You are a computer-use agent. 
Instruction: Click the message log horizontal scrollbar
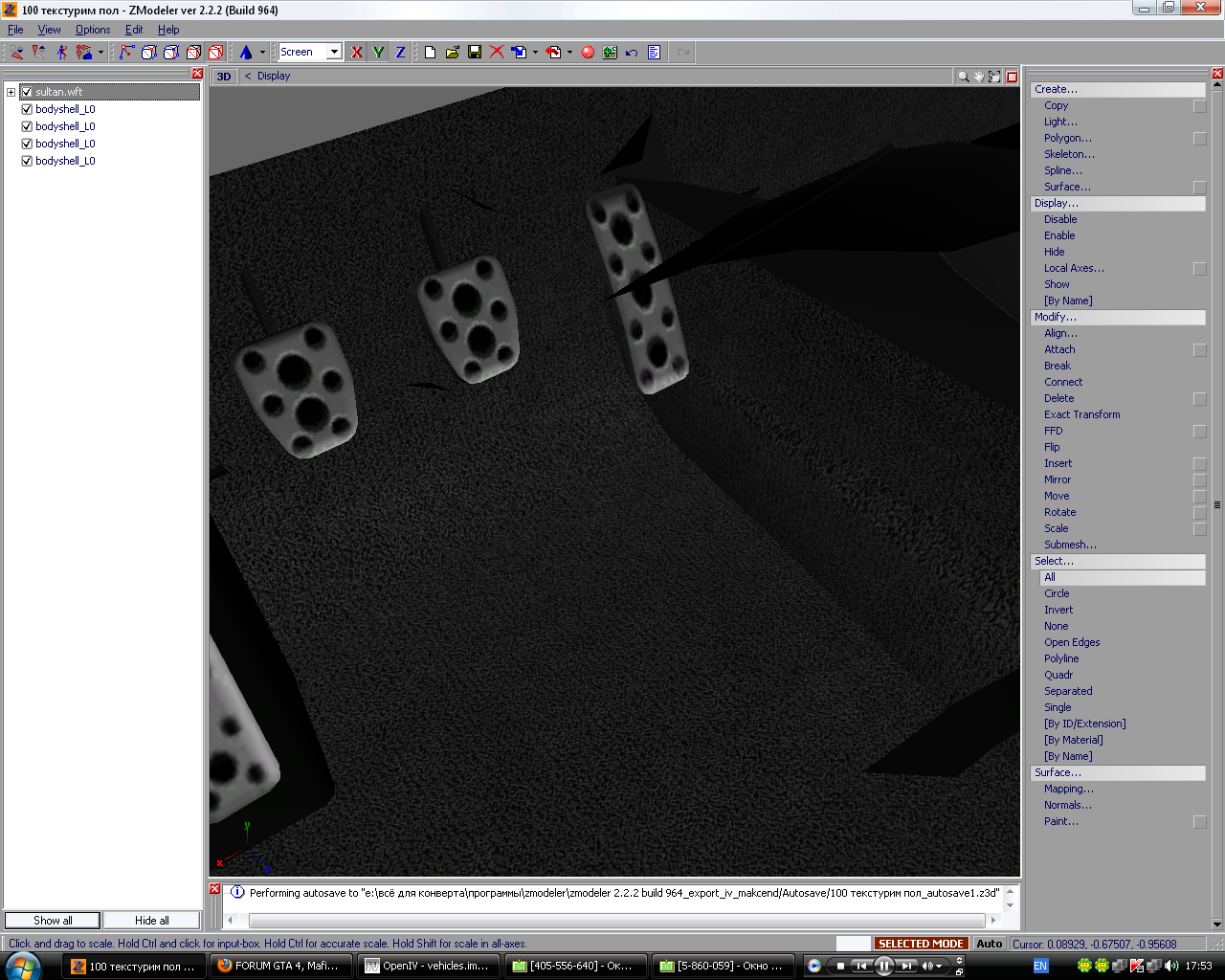tap(612, 921)
